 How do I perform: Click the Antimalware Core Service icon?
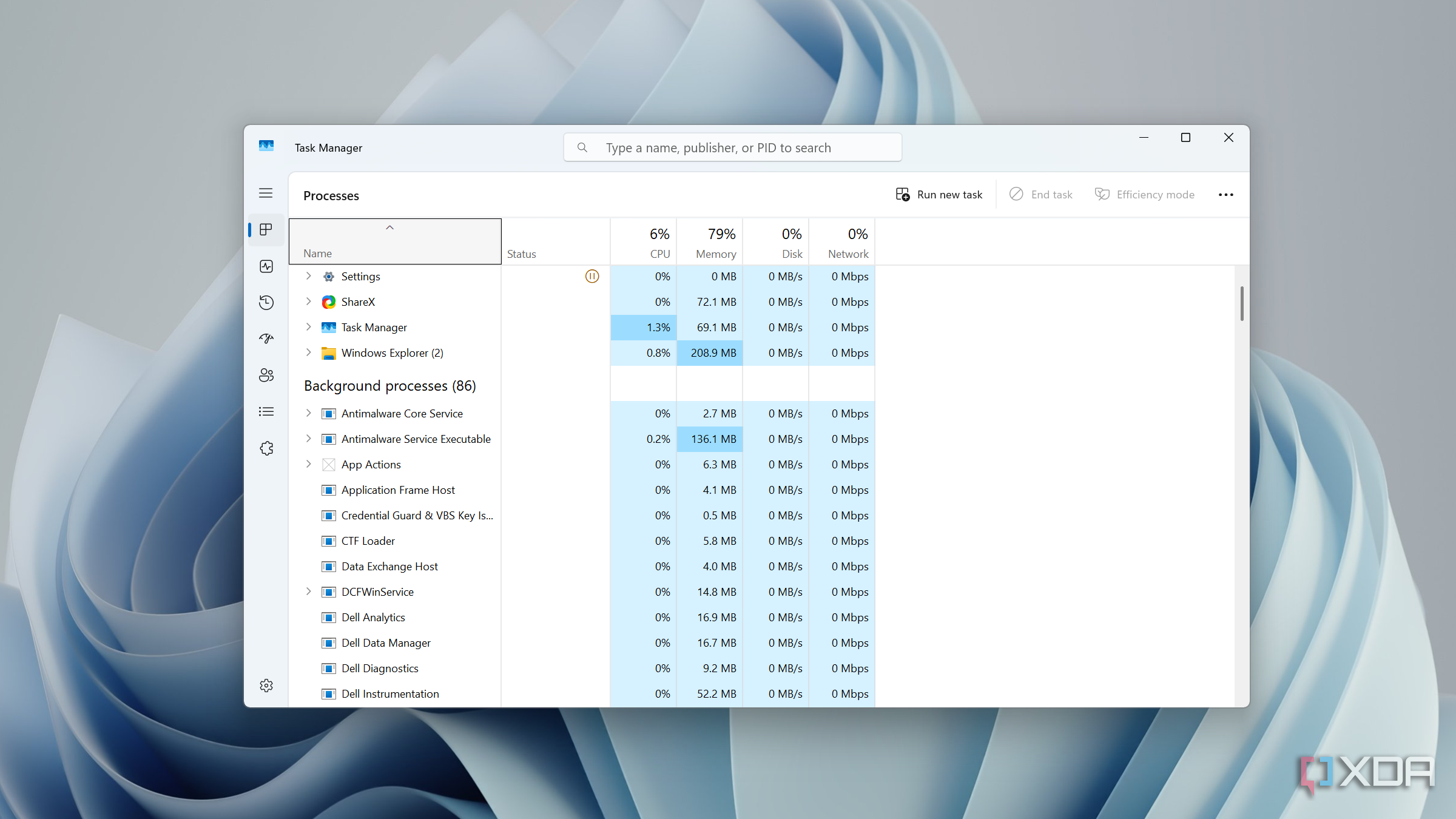point(328,413)
